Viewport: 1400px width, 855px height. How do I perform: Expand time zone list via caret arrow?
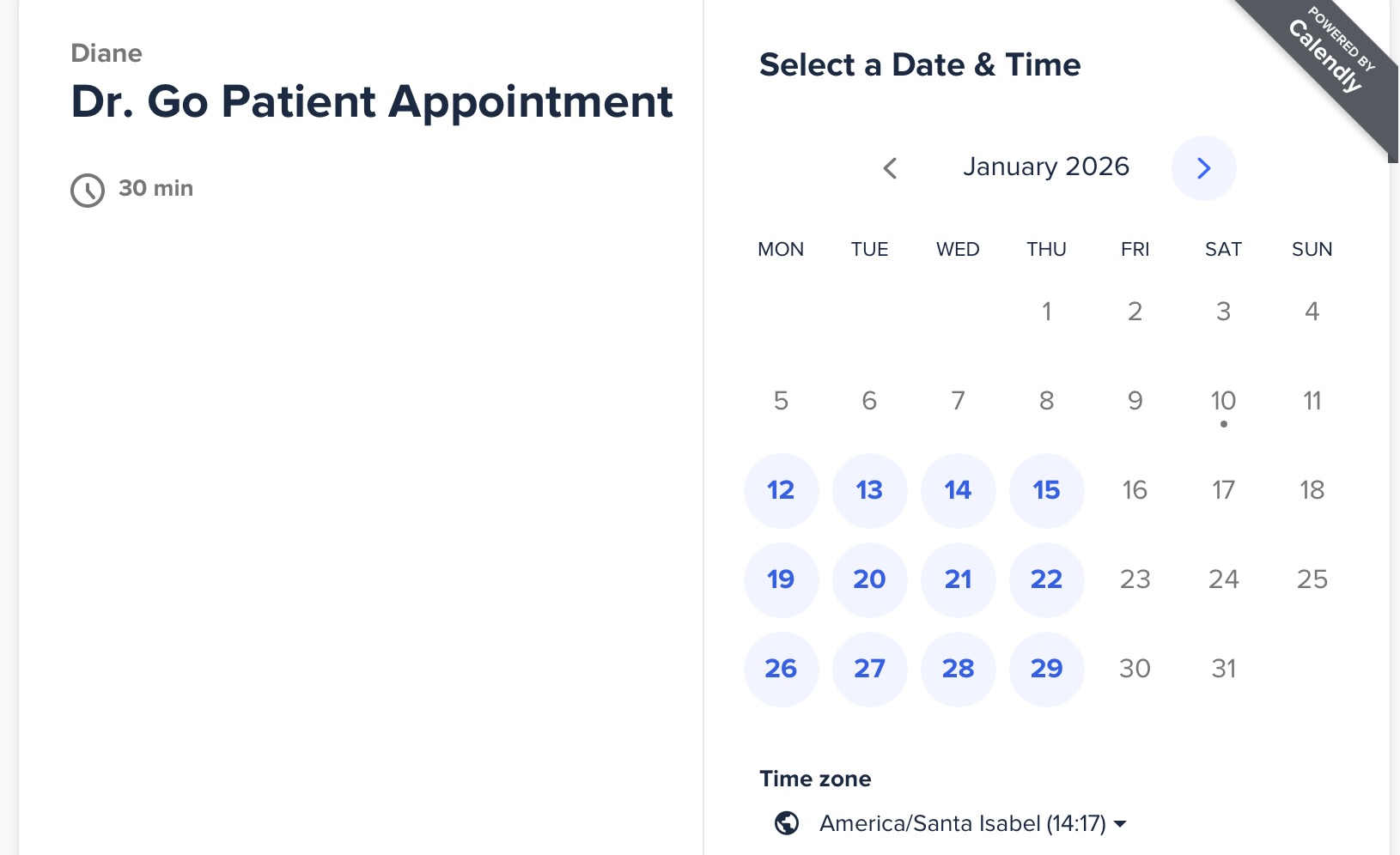point(1120,824)
